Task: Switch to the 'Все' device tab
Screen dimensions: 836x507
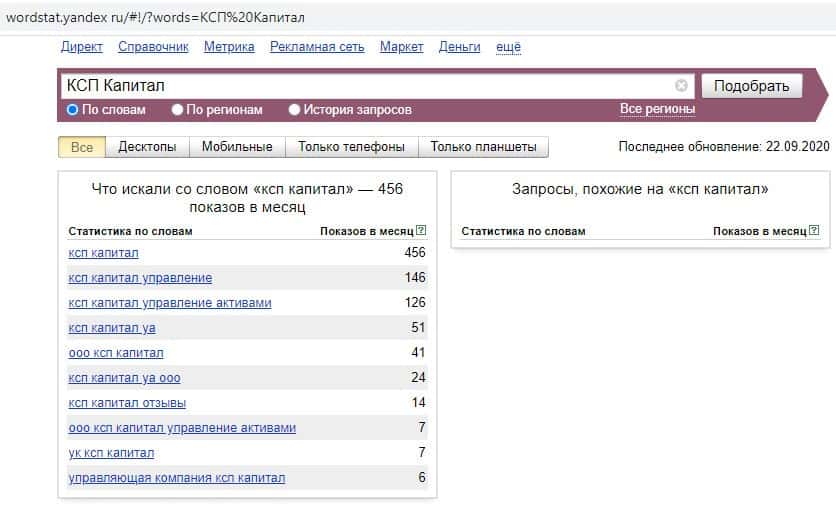Action: coord(82,147)
